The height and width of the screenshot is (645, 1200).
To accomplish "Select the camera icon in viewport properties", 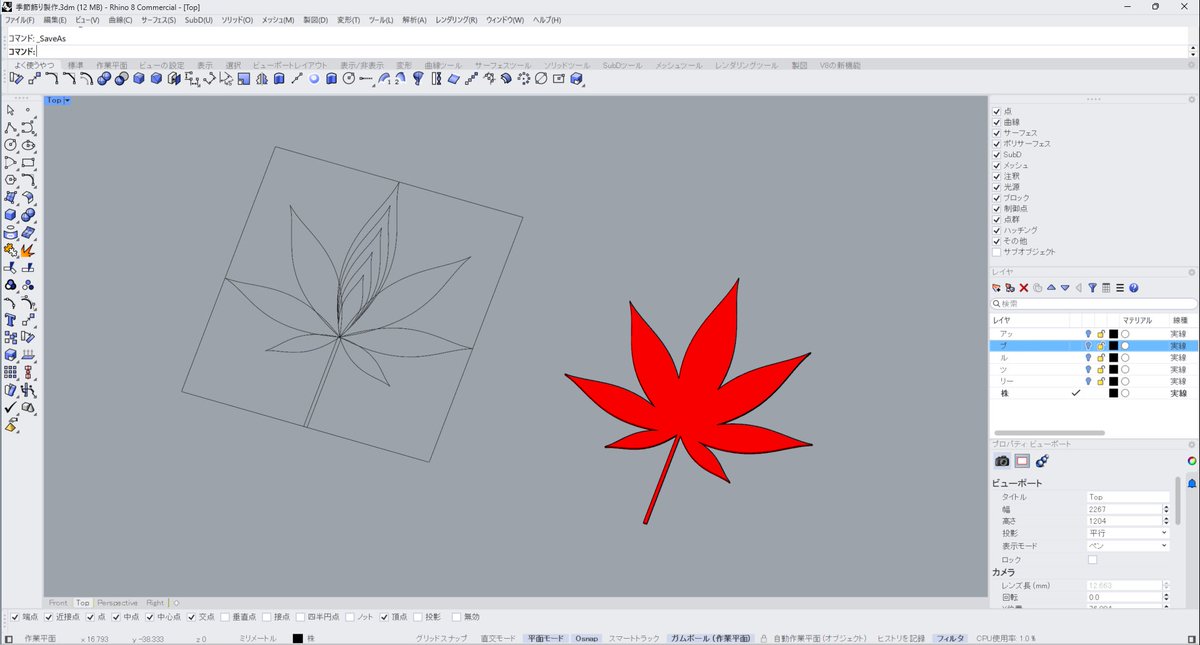I will [x=1003, y=460].
